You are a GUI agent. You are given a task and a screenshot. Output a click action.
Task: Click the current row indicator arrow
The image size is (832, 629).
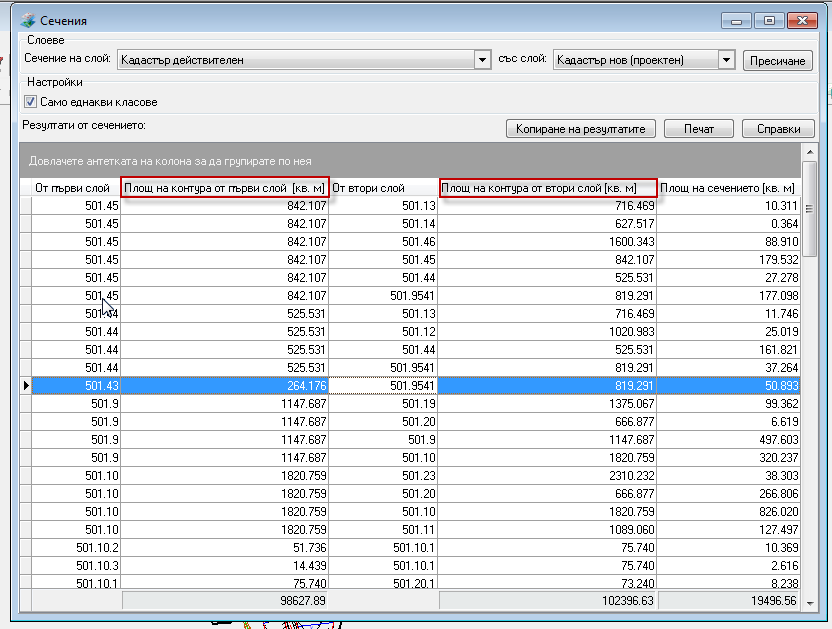(x=26, y=386)
